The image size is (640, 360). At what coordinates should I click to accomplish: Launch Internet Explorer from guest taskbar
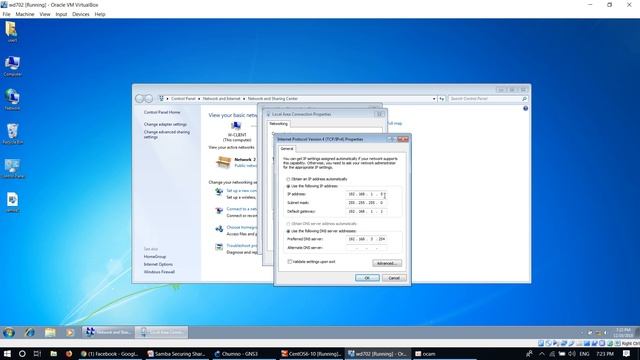29,332
